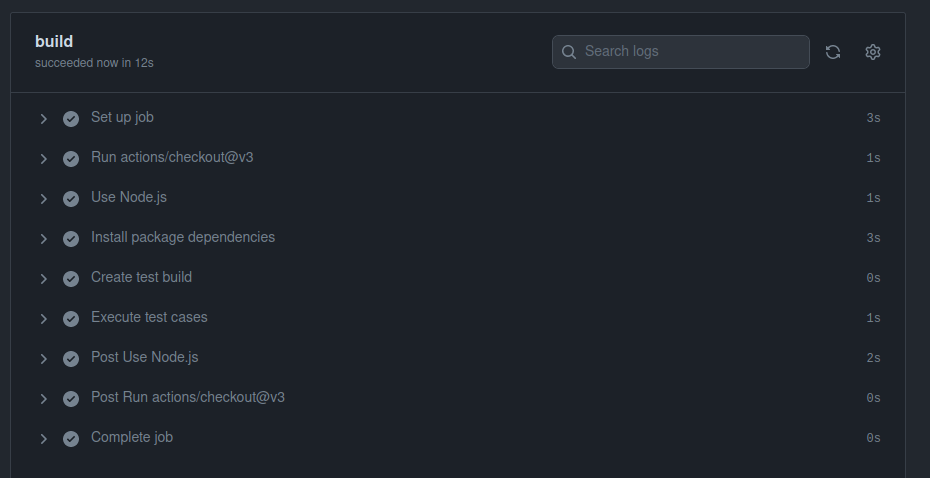
Task: Click the 3s duration of Set up job
Action: tap(872, 118)
